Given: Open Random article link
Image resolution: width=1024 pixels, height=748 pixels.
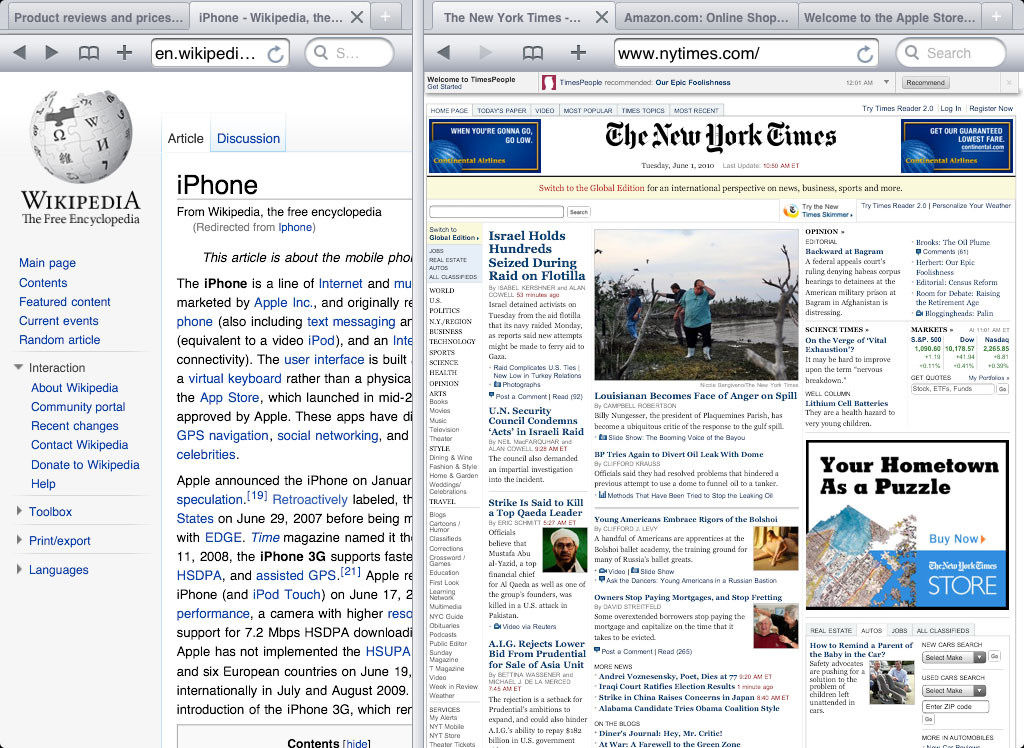Looking at the screenshot, I should pyautogui.click(x=59, y=340).
